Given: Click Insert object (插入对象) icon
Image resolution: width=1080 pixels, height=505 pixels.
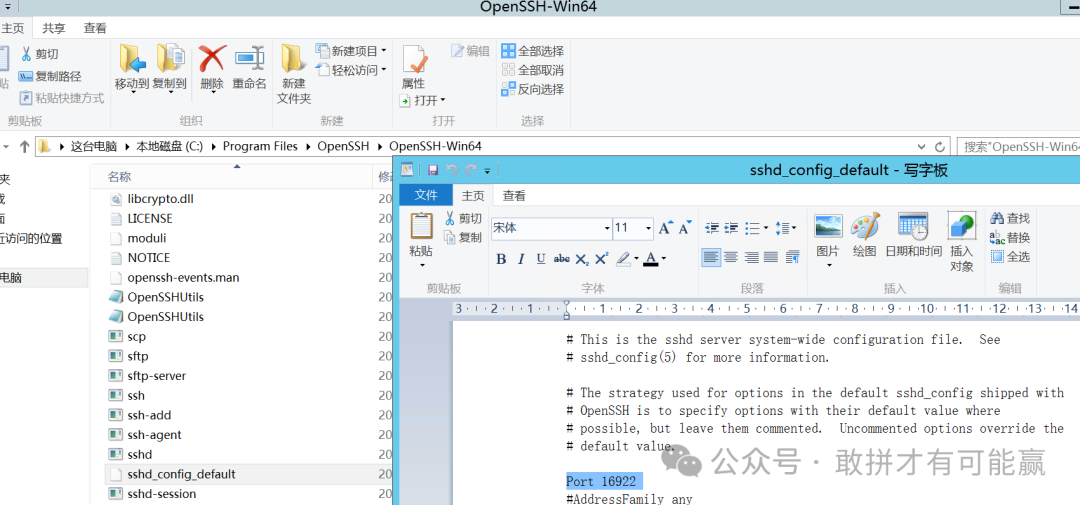Looking at the screenshot, I should (962, 227).
